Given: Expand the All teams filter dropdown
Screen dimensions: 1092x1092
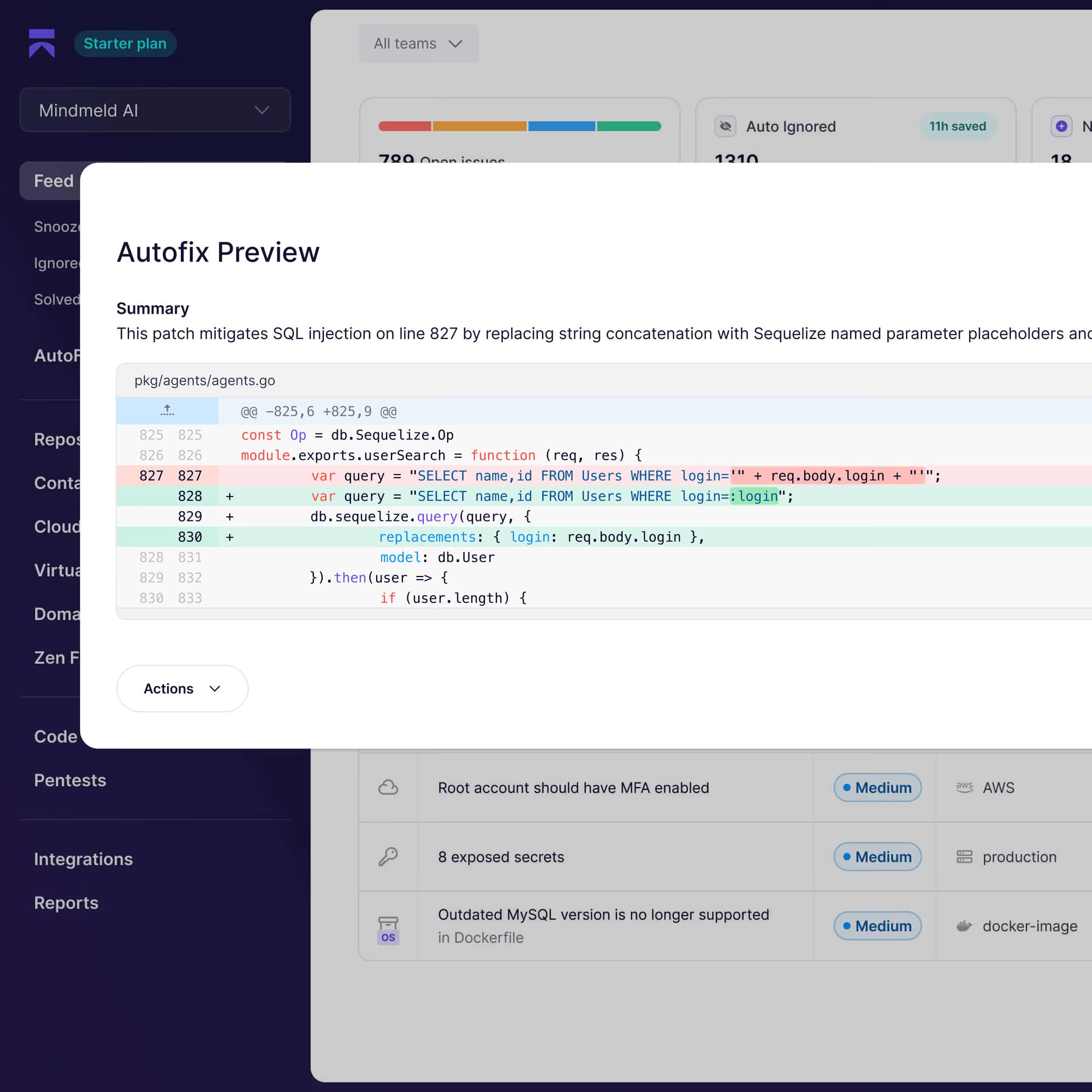Looking at the screenshot, I should [419, 44].
